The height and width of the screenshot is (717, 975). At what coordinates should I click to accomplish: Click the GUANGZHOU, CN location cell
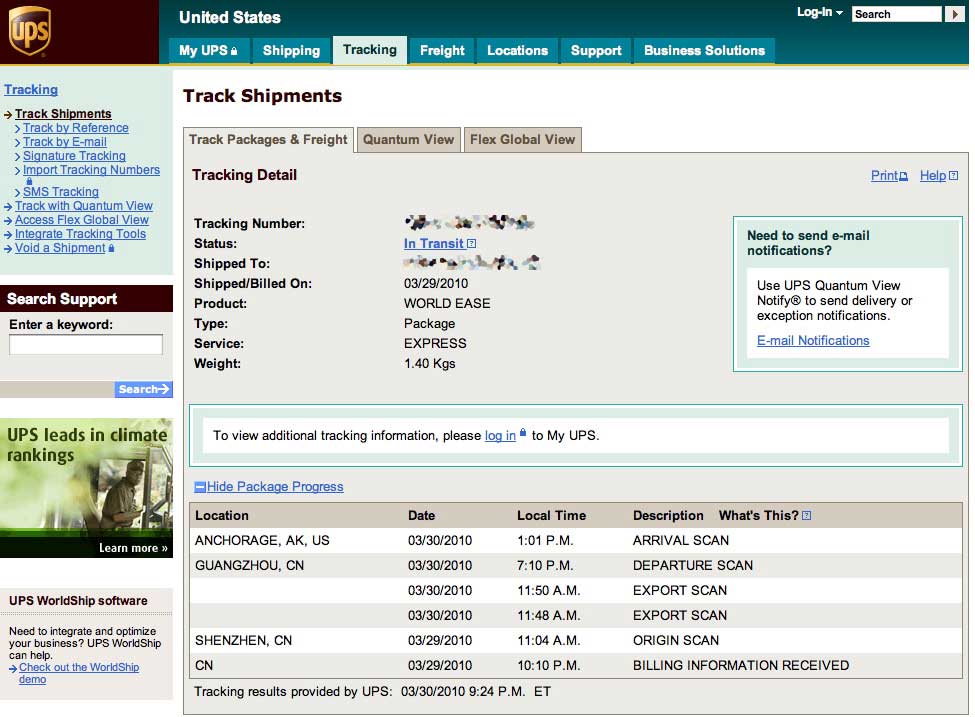249,565
